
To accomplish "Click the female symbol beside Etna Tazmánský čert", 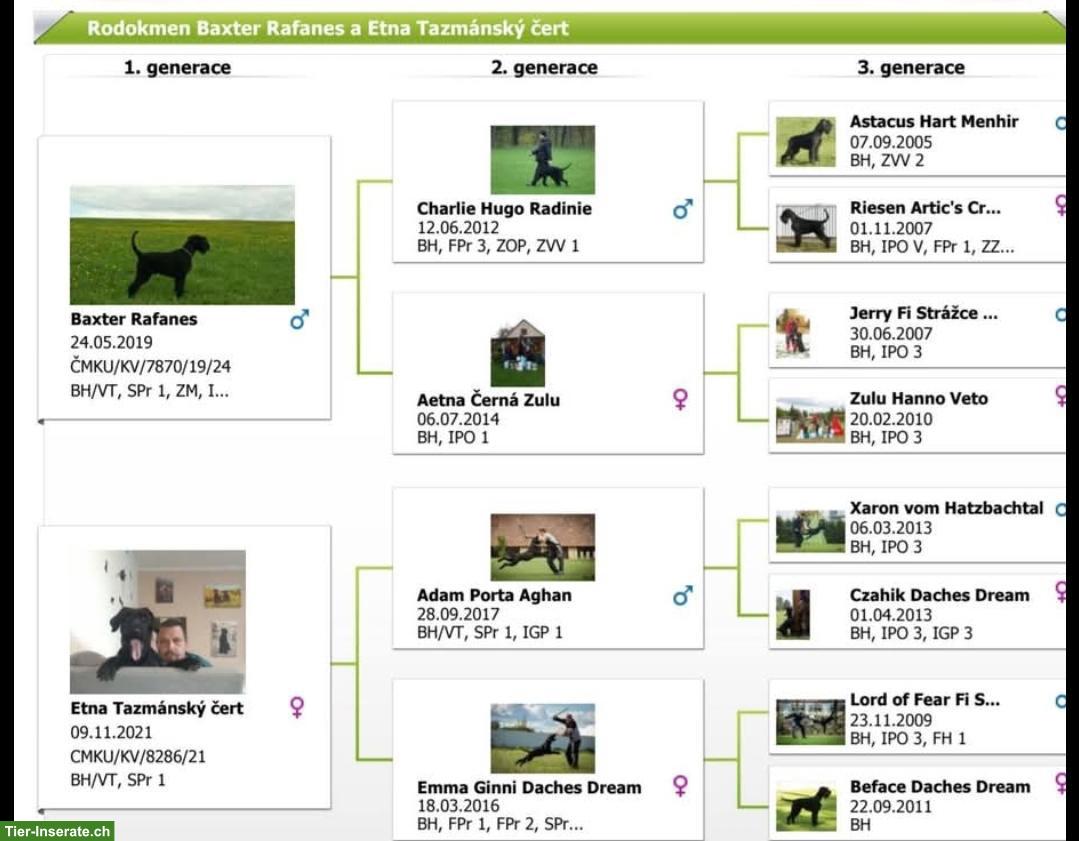I will point(297,708).
